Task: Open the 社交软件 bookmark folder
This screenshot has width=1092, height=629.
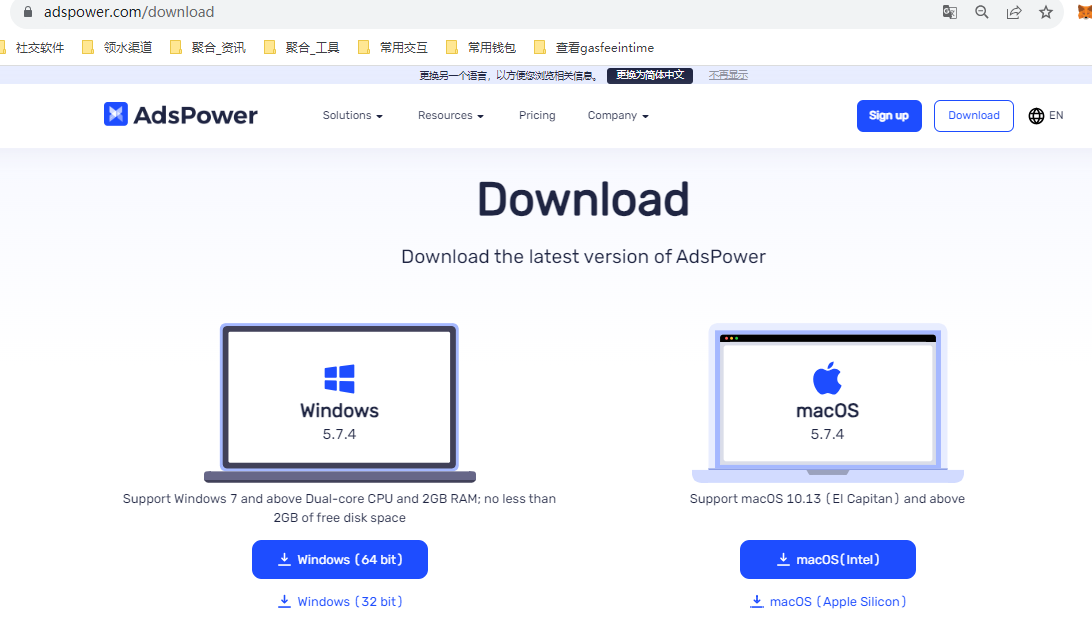Action: click(x=32, y=47)
